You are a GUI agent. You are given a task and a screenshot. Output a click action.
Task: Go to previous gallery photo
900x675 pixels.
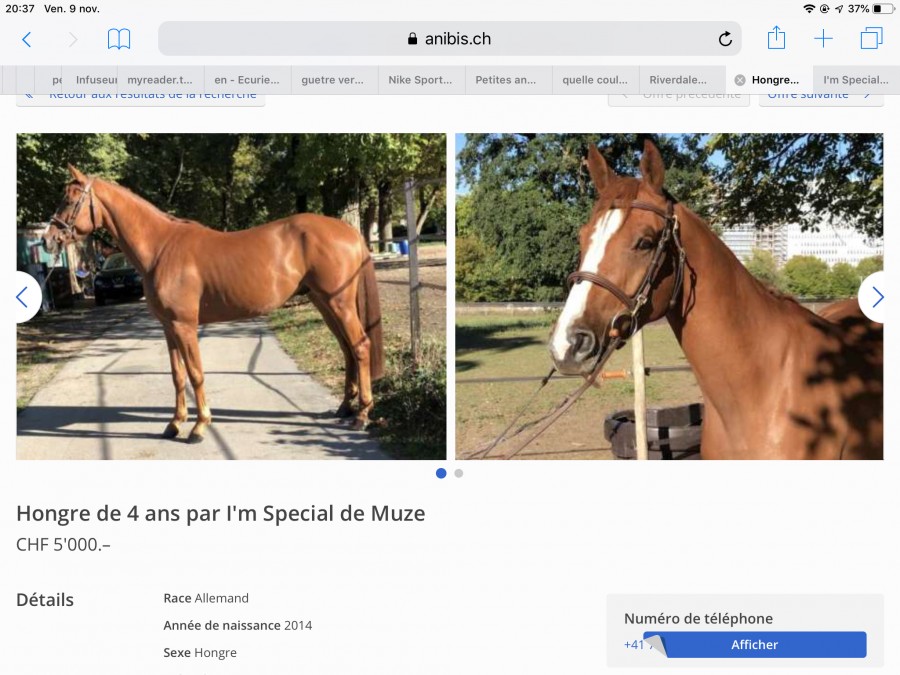pos(23,297)
